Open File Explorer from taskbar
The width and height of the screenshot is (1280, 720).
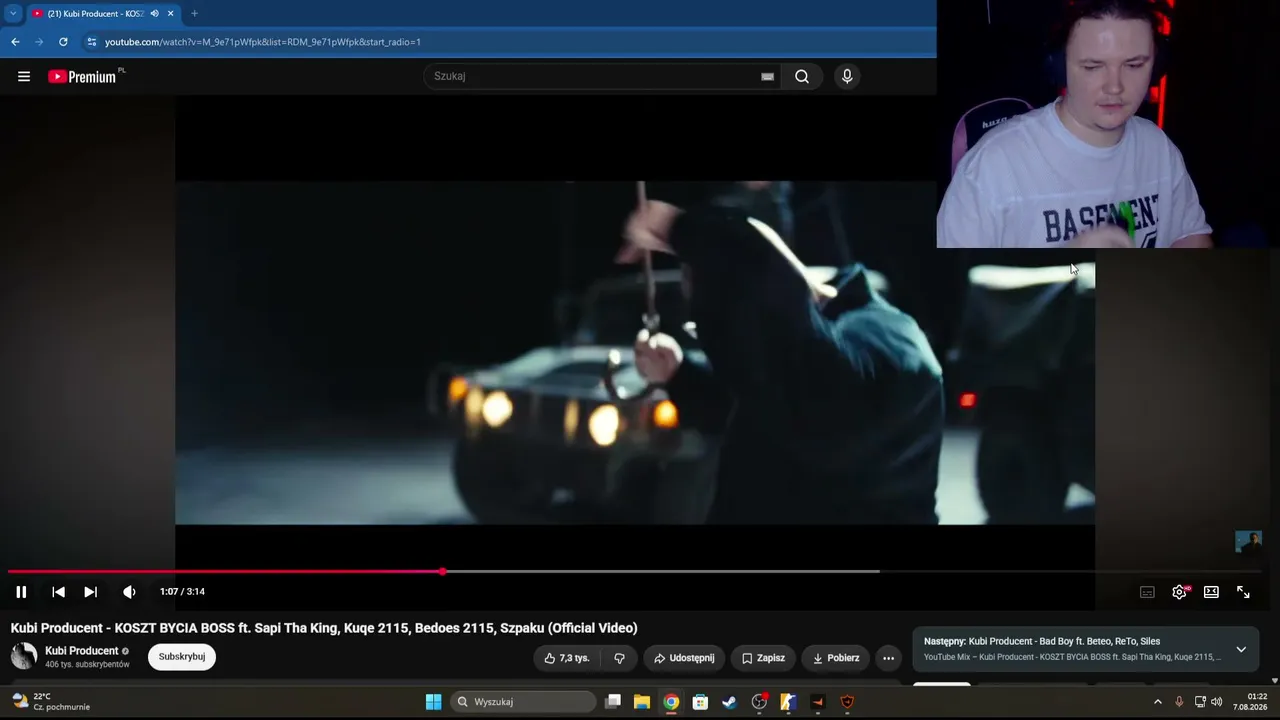[x=642, y=702]
